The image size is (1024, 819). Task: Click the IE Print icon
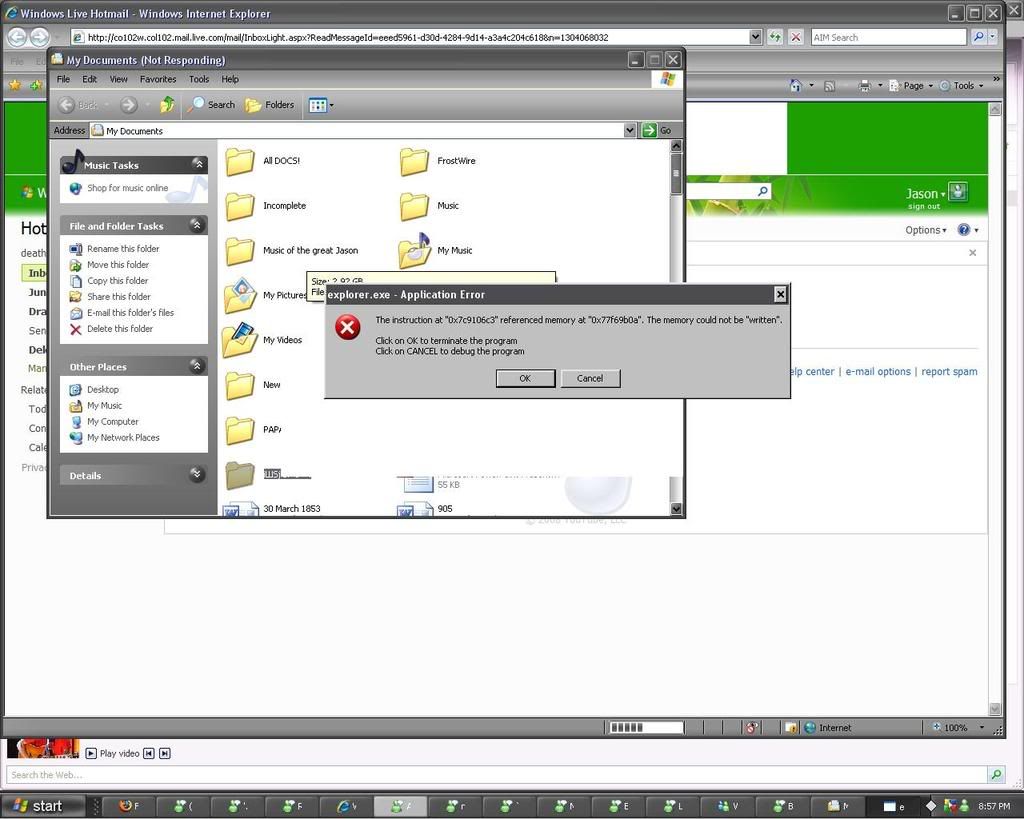tap(865, 86)
